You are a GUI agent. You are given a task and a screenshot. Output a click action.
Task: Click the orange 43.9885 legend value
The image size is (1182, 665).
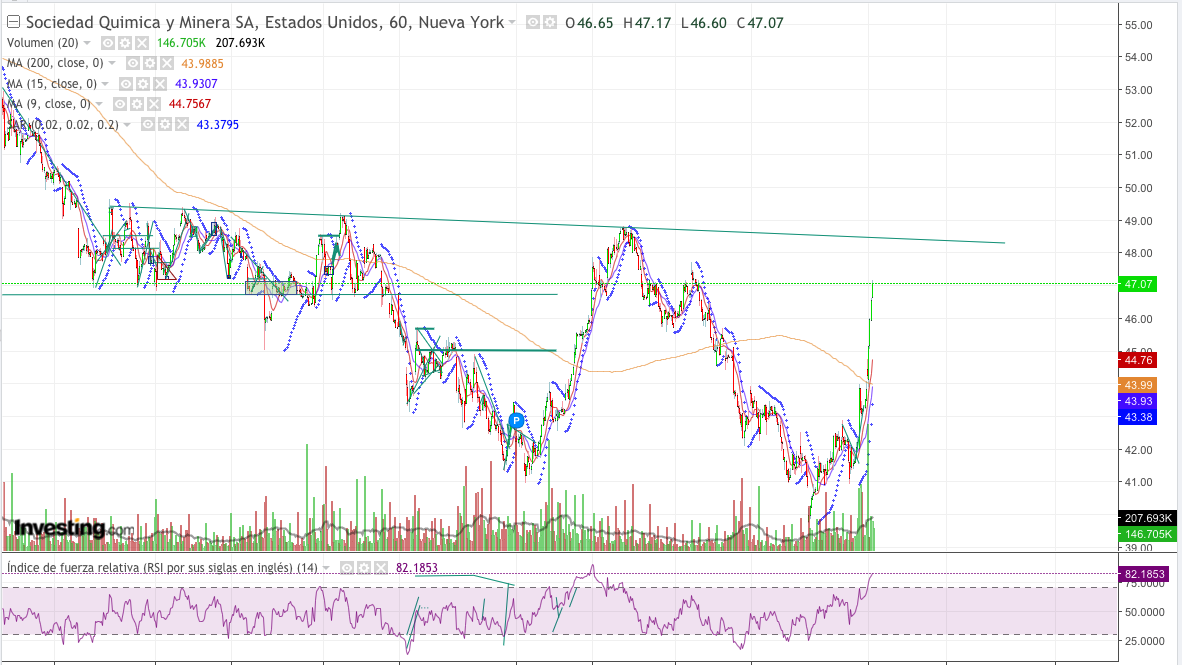pyautogui.click(x=202, y=63)
